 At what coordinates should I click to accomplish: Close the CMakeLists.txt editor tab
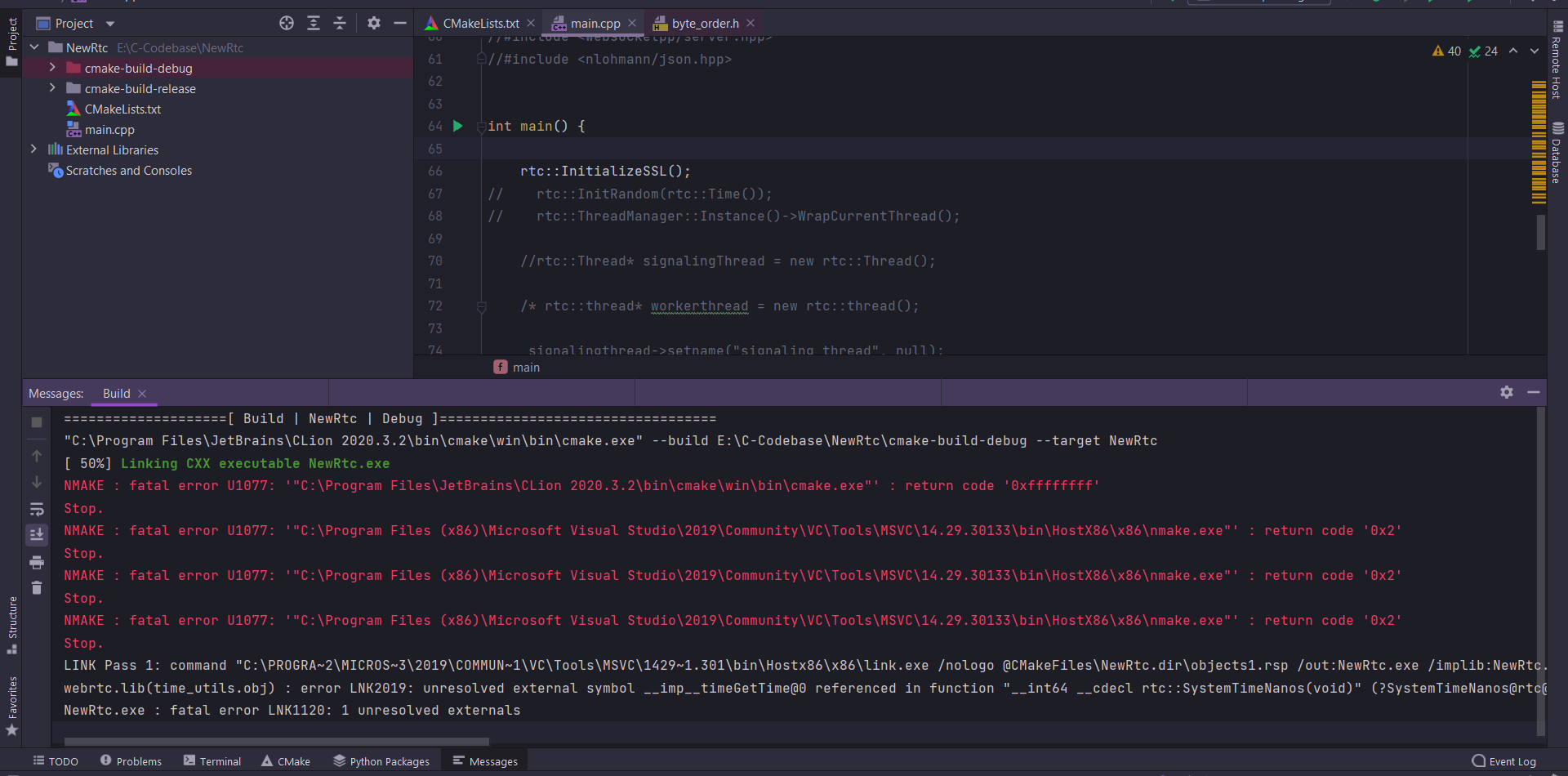tap(531, 23)
